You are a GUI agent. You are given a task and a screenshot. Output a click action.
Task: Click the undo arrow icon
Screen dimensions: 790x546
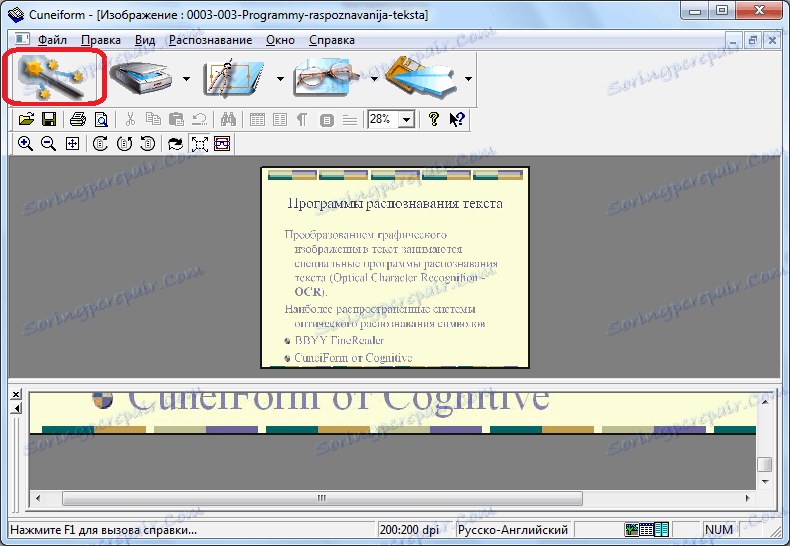tap(200, 119)
